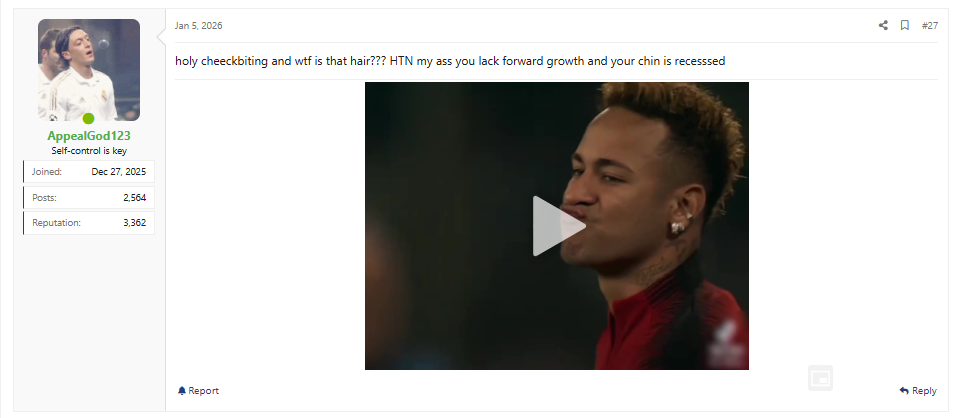Screen dimensions: 960x418
Task: Play the embedded video
Action: (557, 226)
